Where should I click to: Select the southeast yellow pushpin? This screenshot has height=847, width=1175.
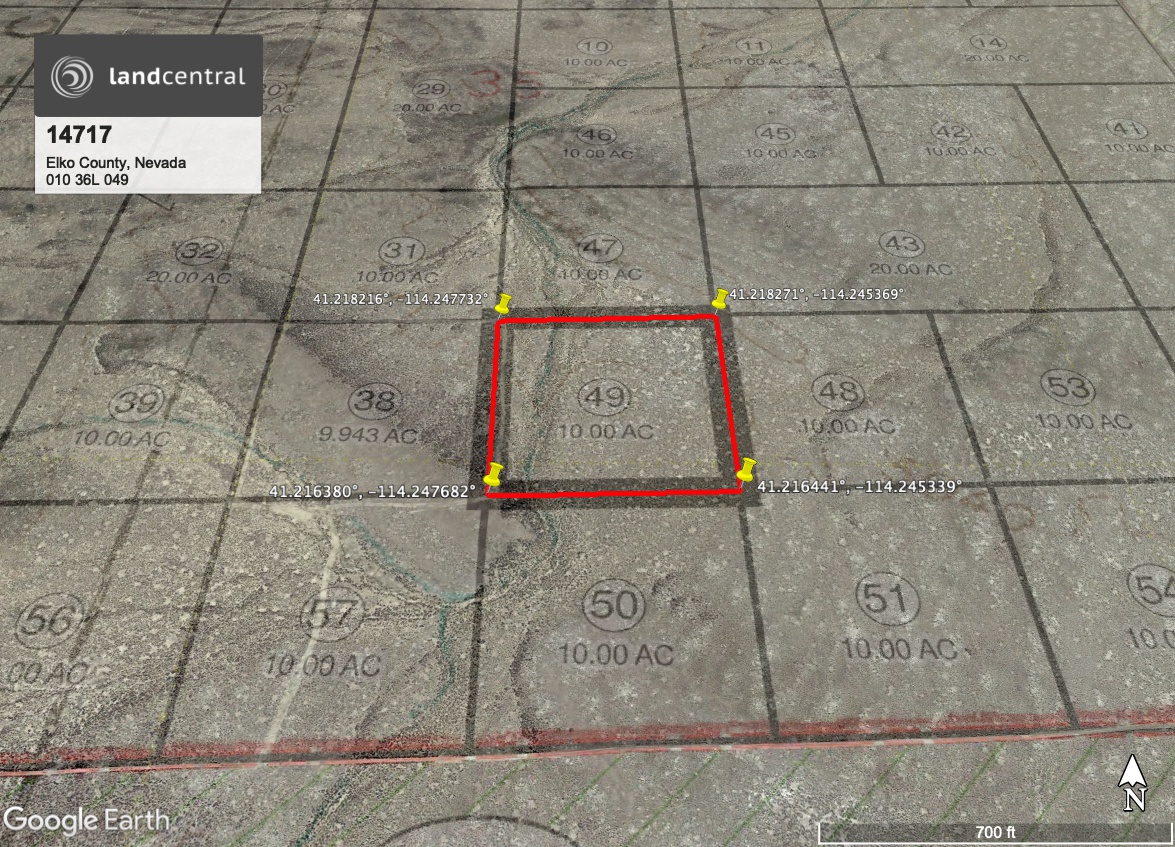click(x=746, y=469)
